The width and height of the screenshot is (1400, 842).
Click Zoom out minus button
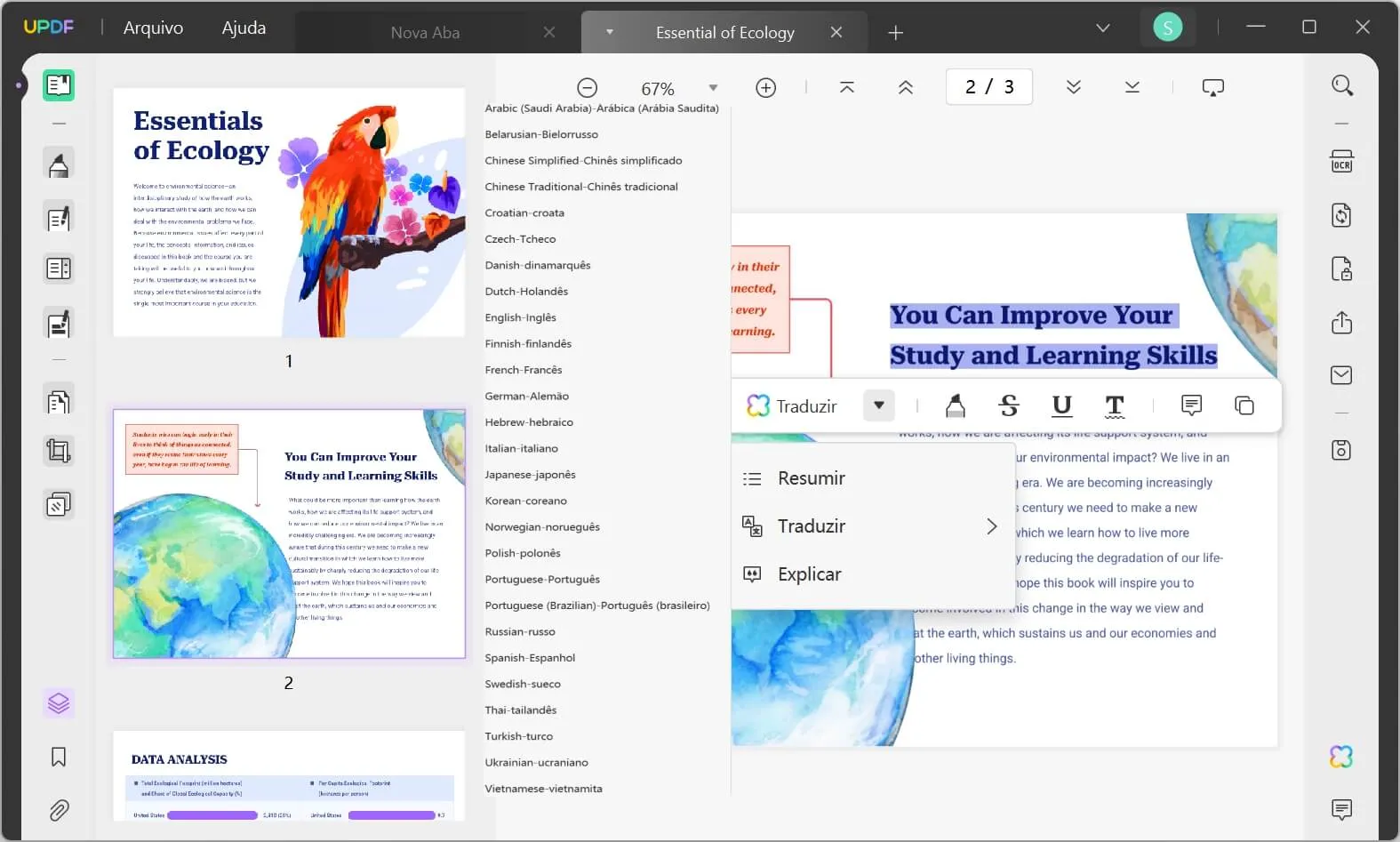coord(587,88)
